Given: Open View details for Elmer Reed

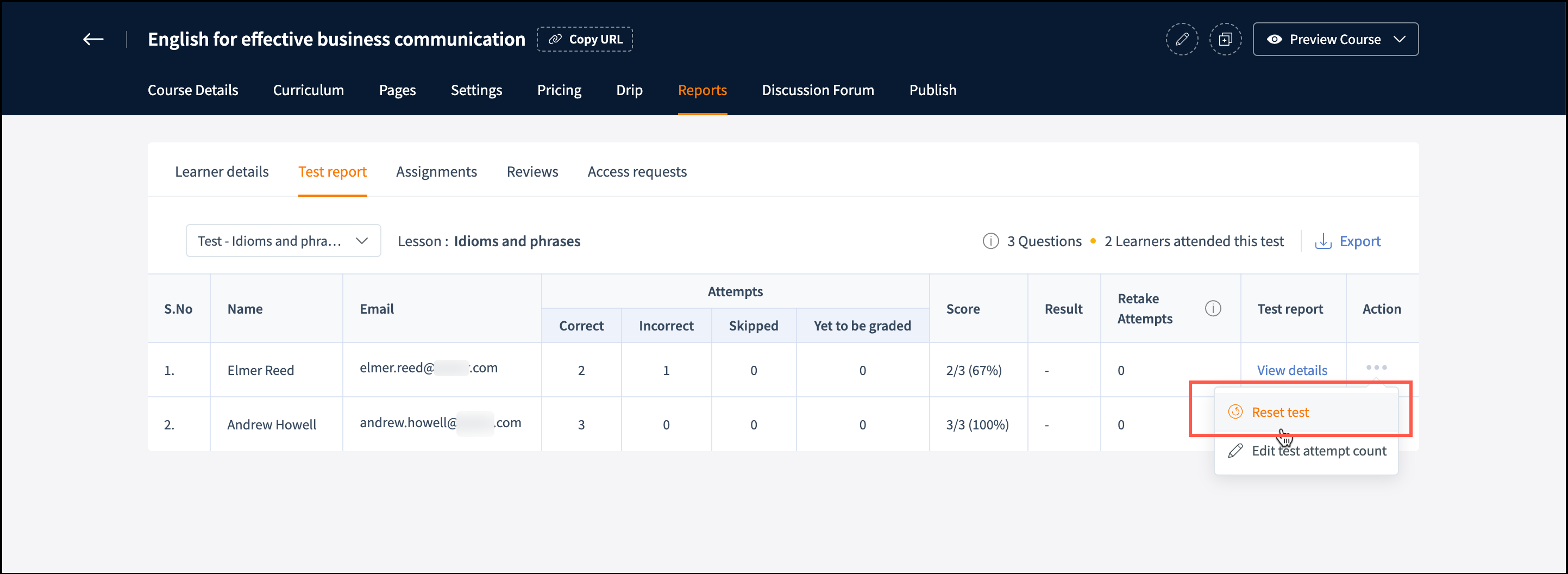Looking at the screenshot, I should [1291, 370].
